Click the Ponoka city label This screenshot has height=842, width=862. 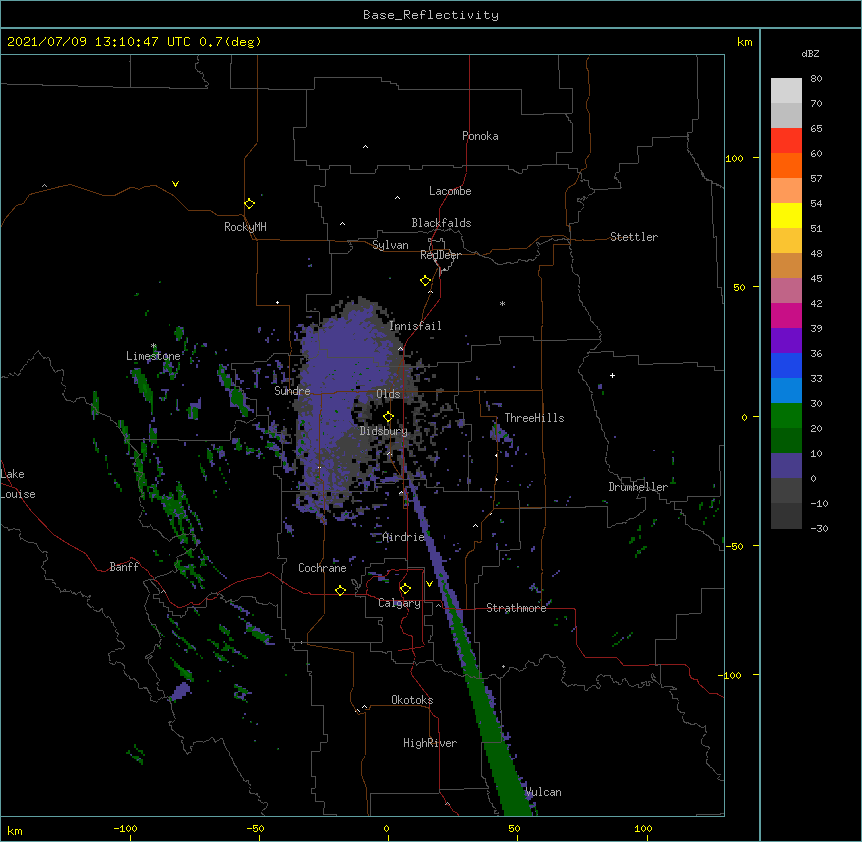(480, 136)
